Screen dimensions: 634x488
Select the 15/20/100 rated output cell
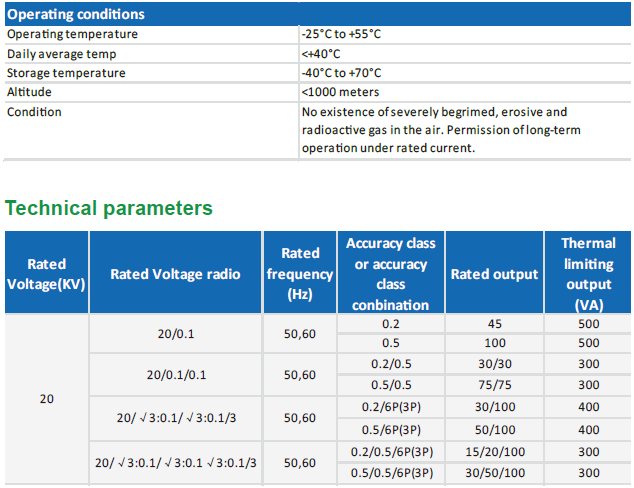point(495,452)
